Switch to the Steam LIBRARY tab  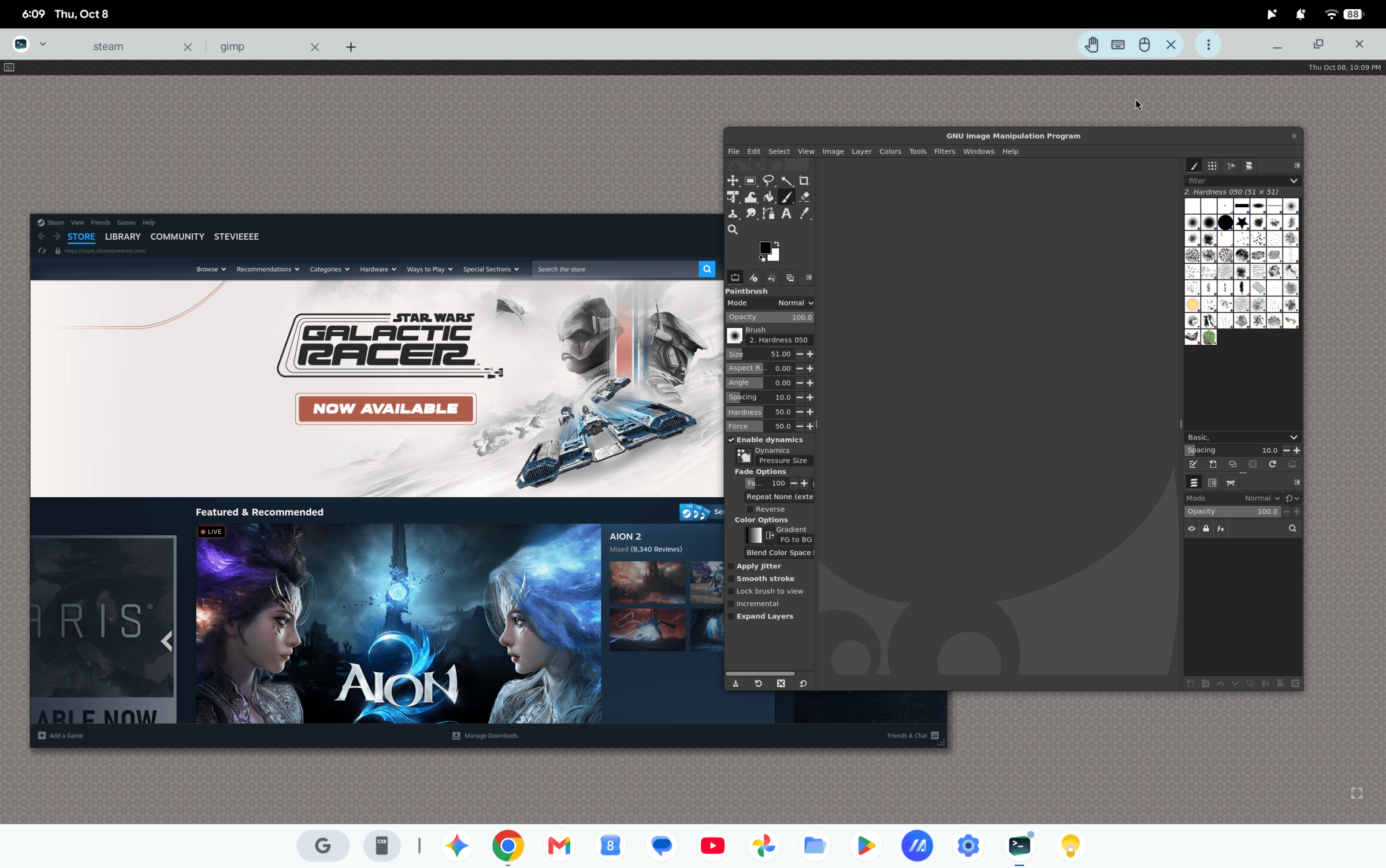pyautogui.click(x=122, y=237)
